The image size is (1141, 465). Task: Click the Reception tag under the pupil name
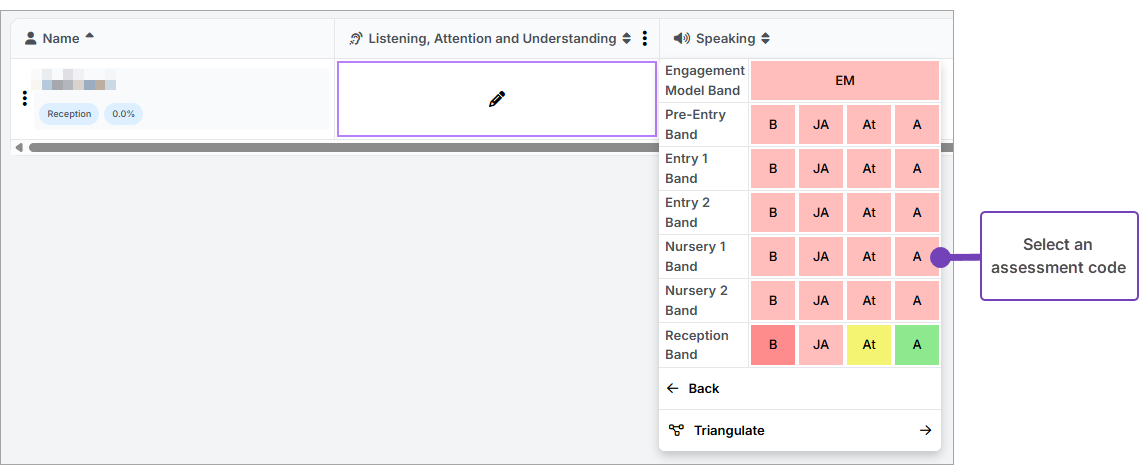69,114
